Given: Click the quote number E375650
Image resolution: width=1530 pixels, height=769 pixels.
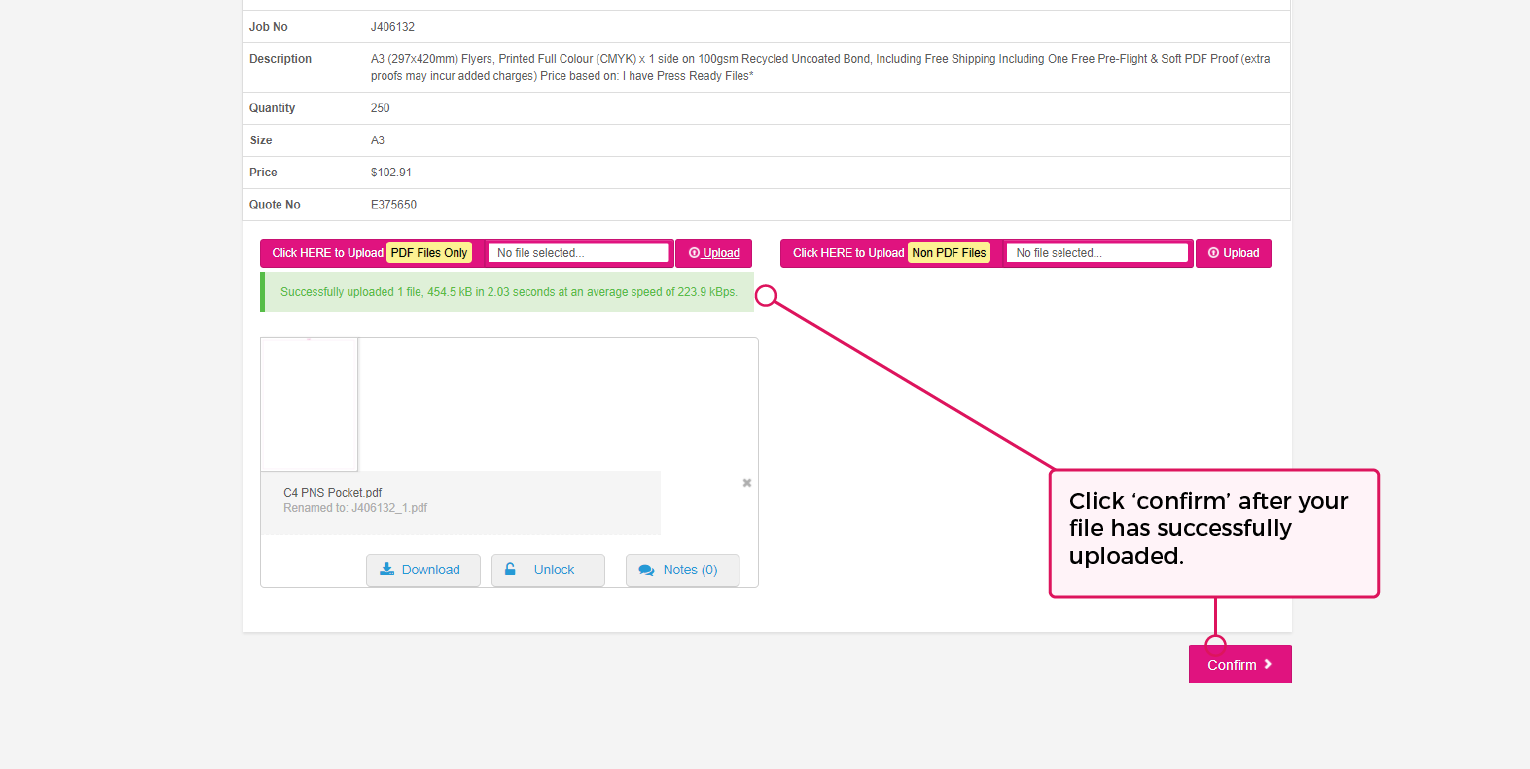Looking at the screenshot, I should point(393,205).
